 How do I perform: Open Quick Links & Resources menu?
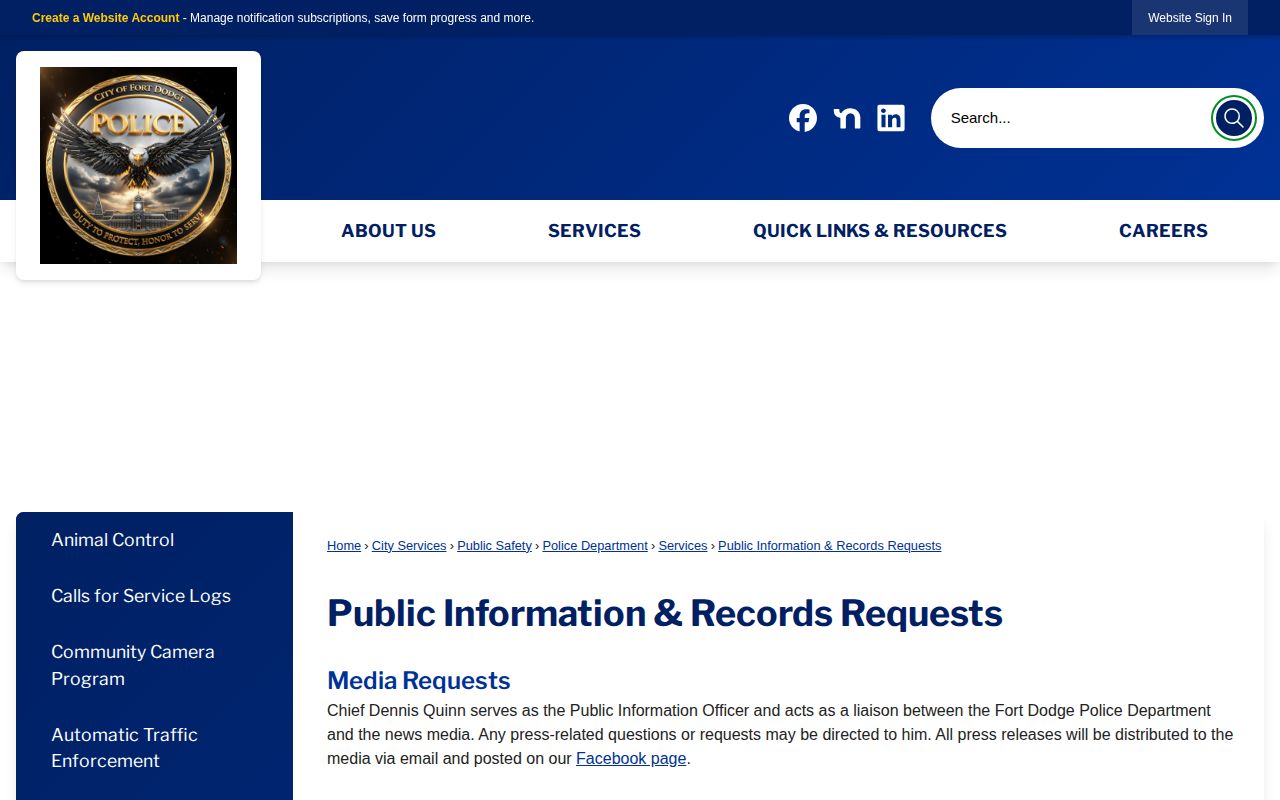tap(880, 231)
